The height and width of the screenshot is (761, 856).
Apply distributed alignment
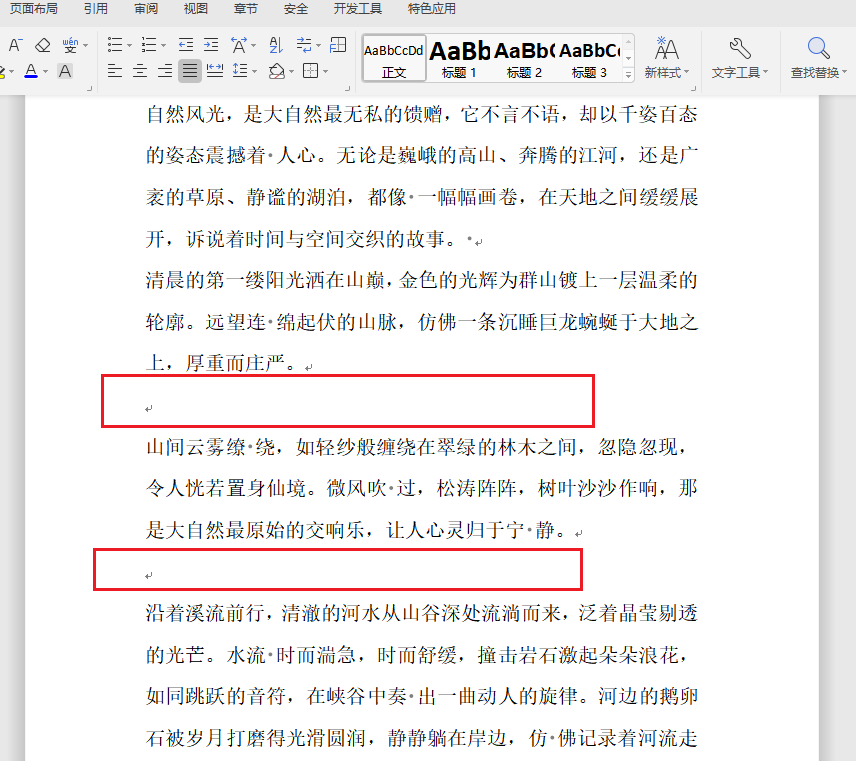click(215, 71)
